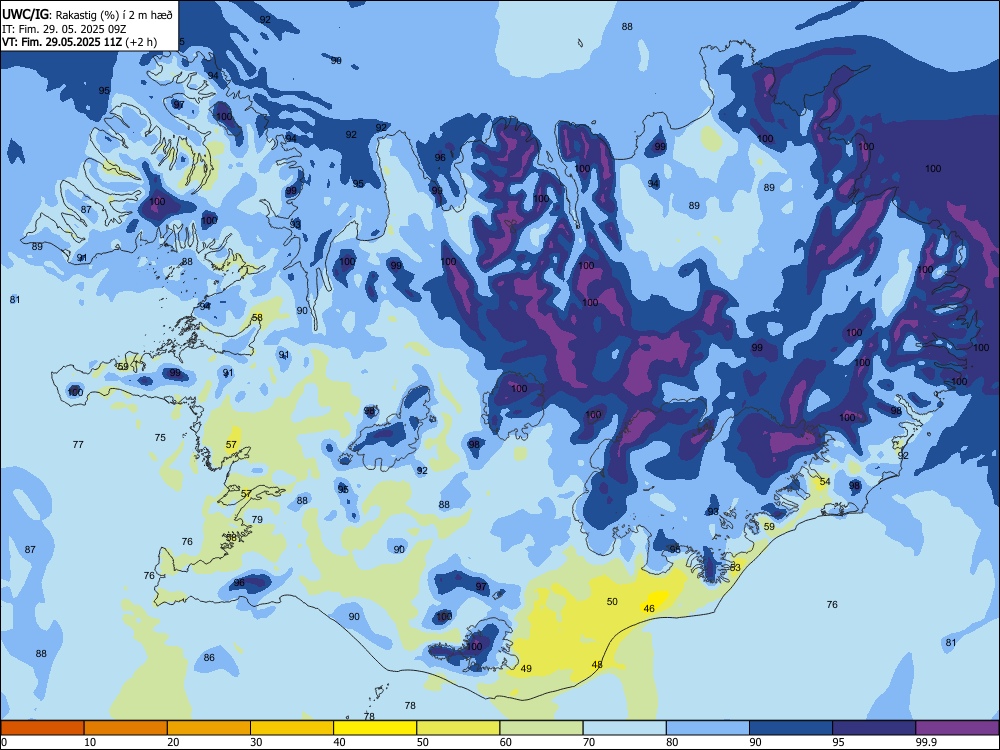Viewport: 1000px width, 750px height.
Task: Click the map value '50' near the south coast
Action: (612, 601)
